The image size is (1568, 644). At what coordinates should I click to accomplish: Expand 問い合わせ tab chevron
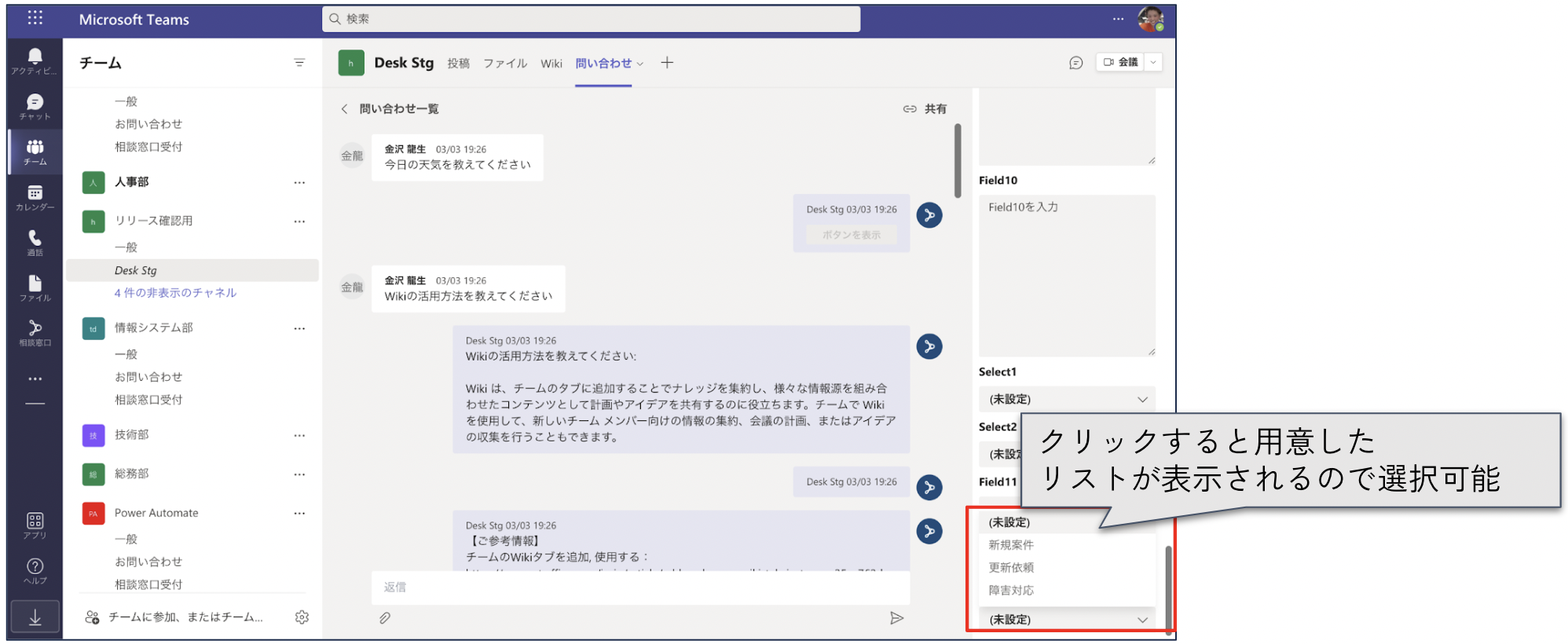pos(639,64)
